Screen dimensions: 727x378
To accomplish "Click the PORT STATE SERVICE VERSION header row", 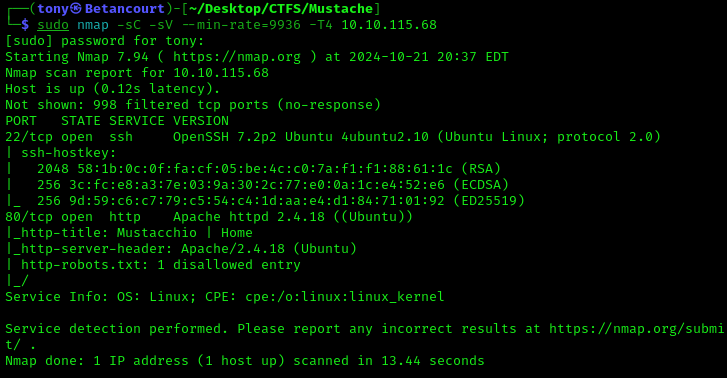I will (117, 121).
